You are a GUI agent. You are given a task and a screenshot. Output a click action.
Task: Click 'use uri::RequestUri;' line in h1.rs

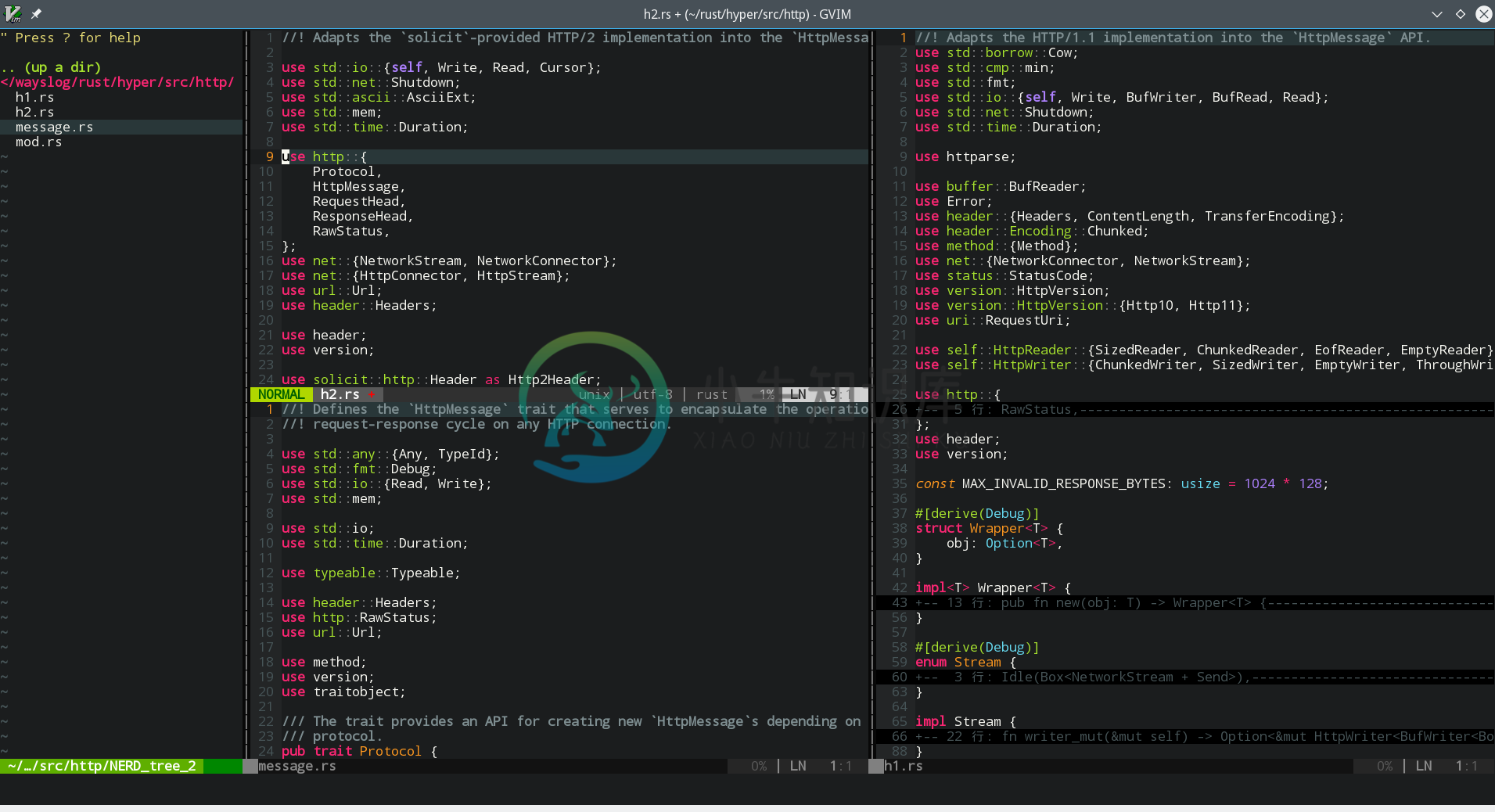[993, 320]
